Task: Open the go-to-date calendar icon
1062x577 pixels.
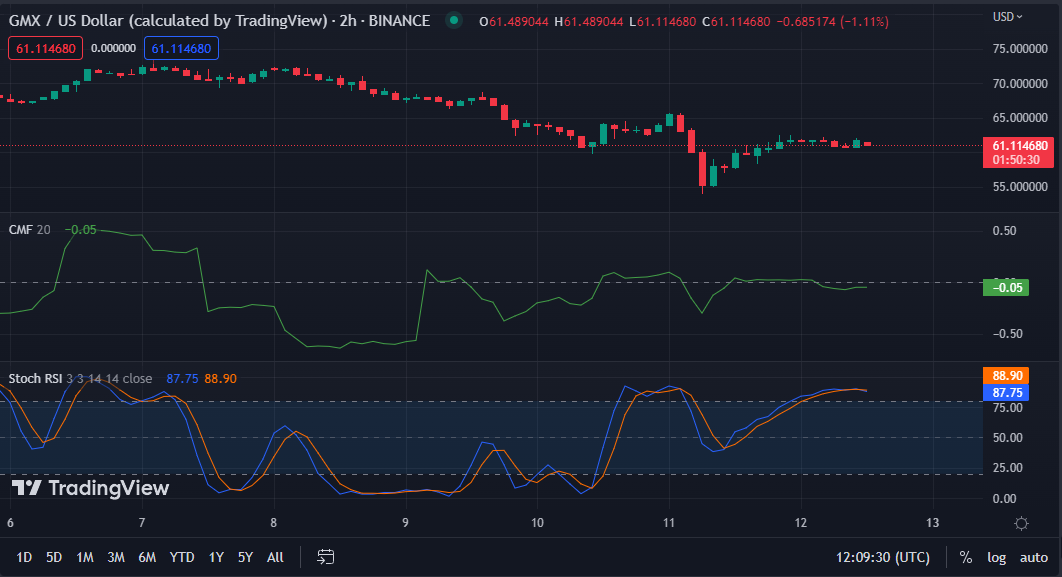Action: 326,557
